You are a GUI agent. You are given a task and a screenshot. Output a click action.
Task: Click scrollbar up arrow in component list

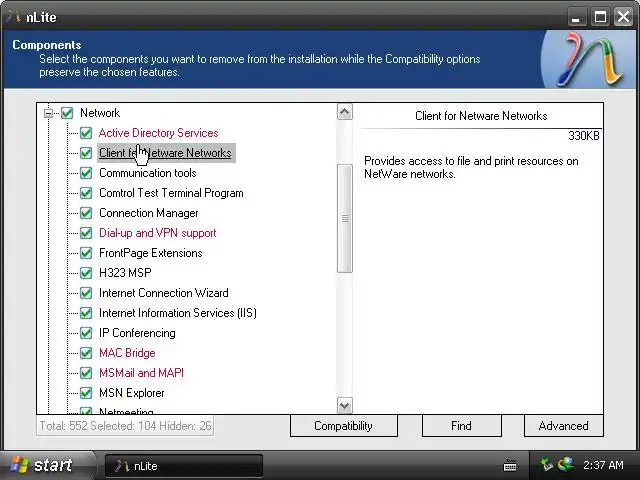tap(345, 112)
